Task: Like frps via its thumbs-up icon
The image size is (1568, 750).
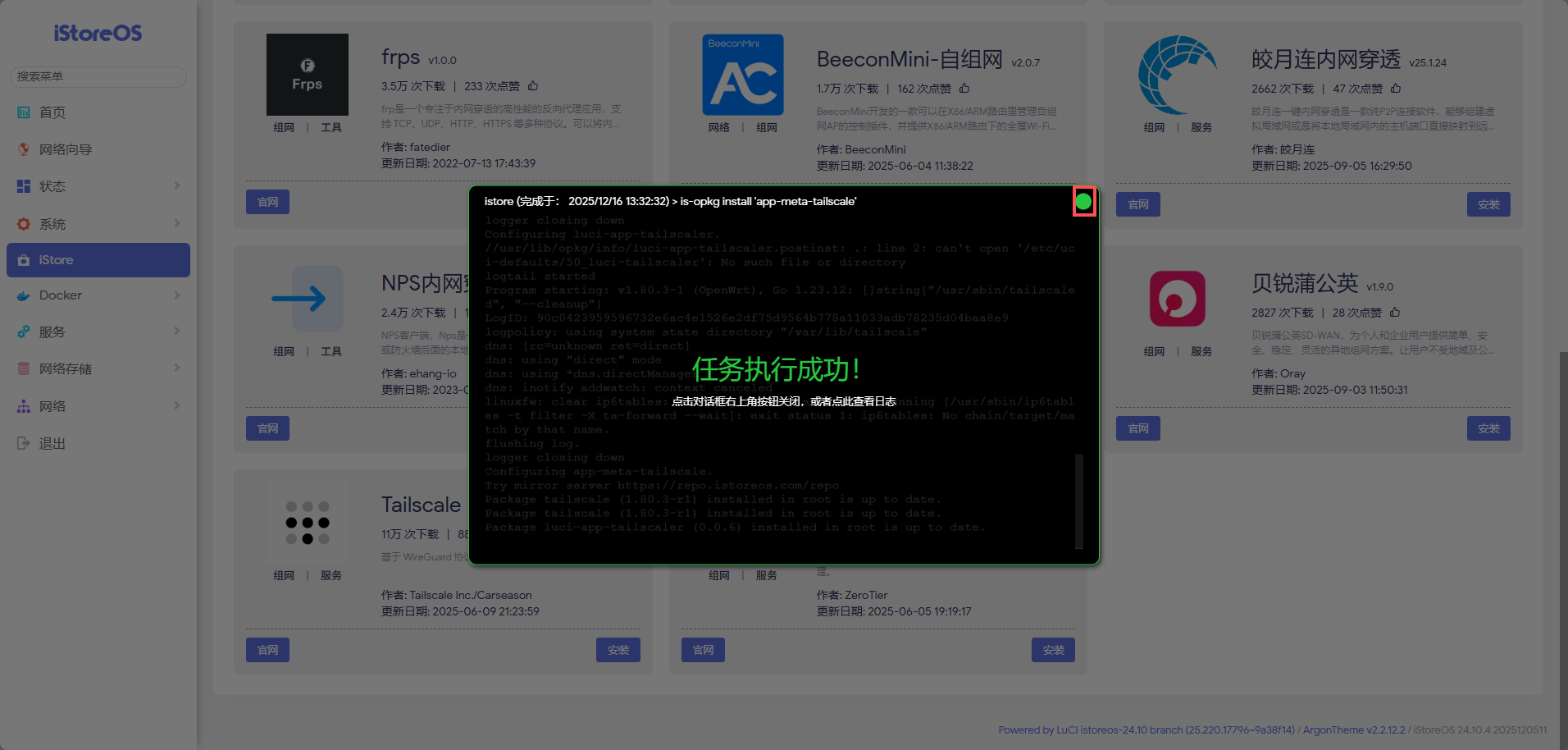Action: click(x=534, y=85)
